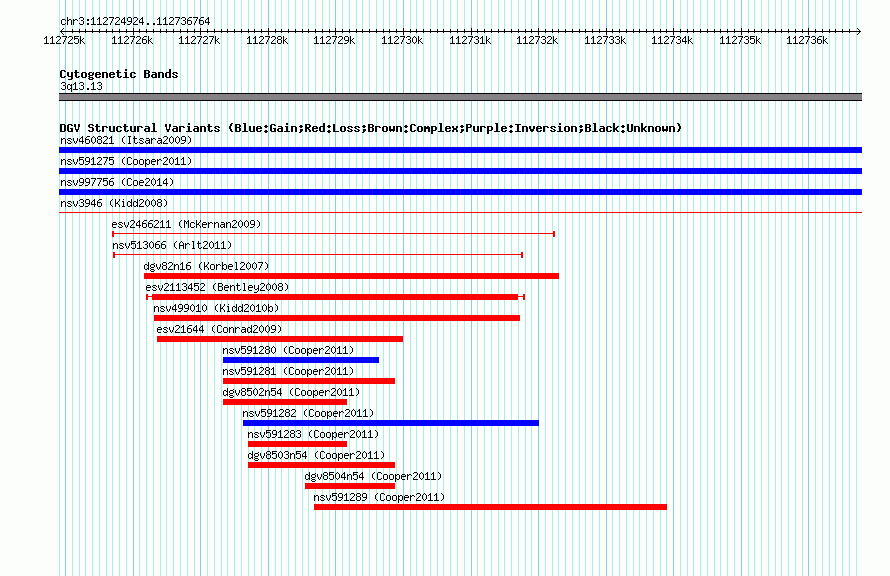Click dgv82n16 (Korbel2007) label
890x576 pixels.
(x=206, y=266)
